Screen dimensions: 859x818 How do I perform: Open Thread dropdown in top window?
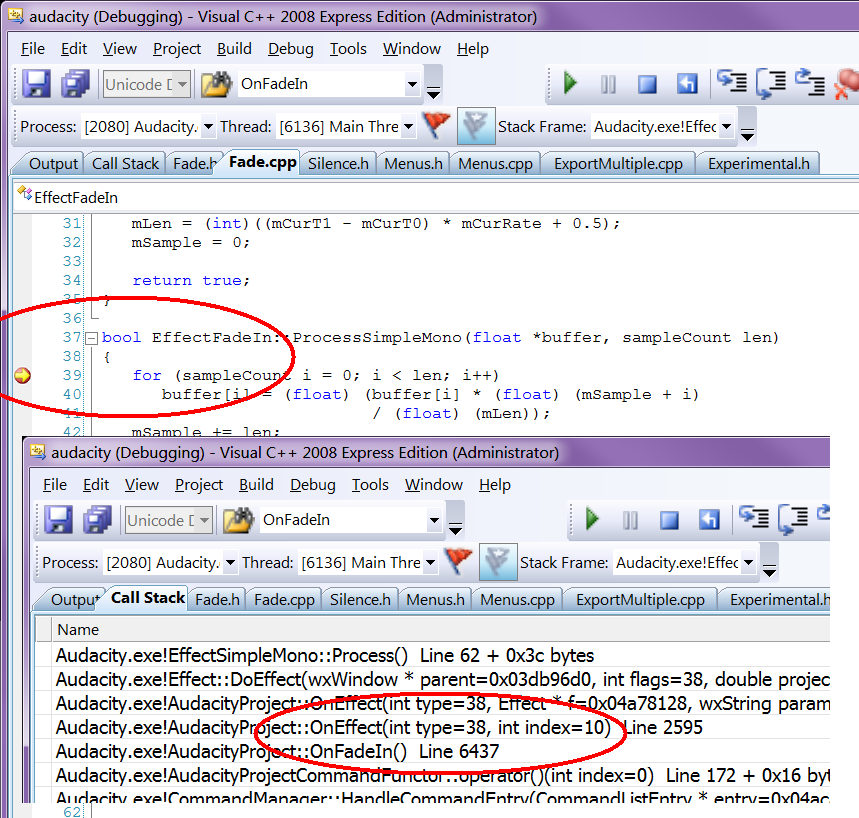click(x=408, y=127)
